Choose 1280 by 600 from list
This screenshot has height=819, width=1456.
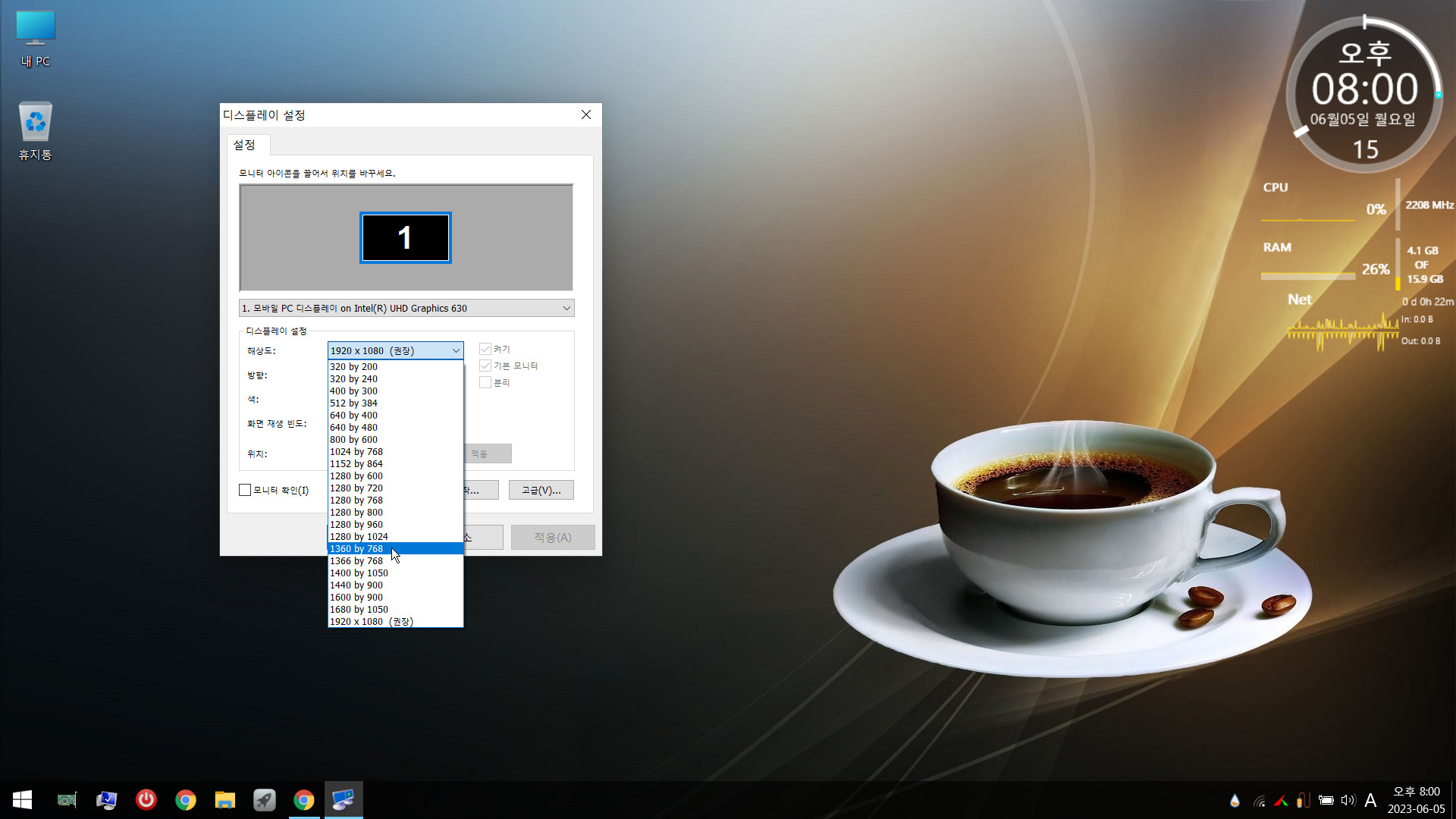point(395,475)
